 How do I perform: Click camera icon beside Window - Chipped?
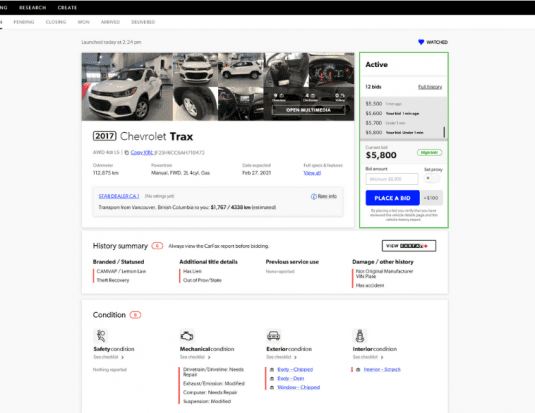click(x=272, y=387)
